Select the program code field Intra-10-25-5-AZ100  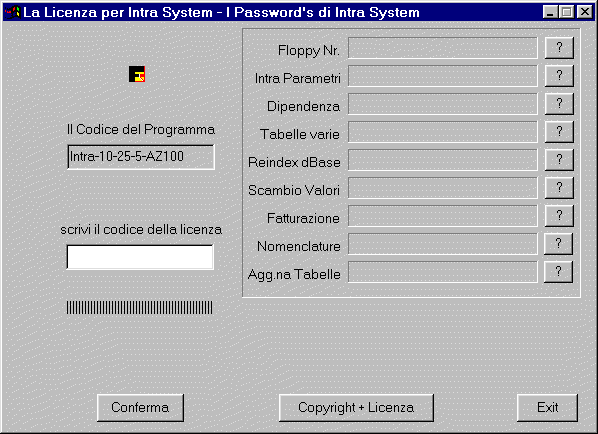coord(141,157)
